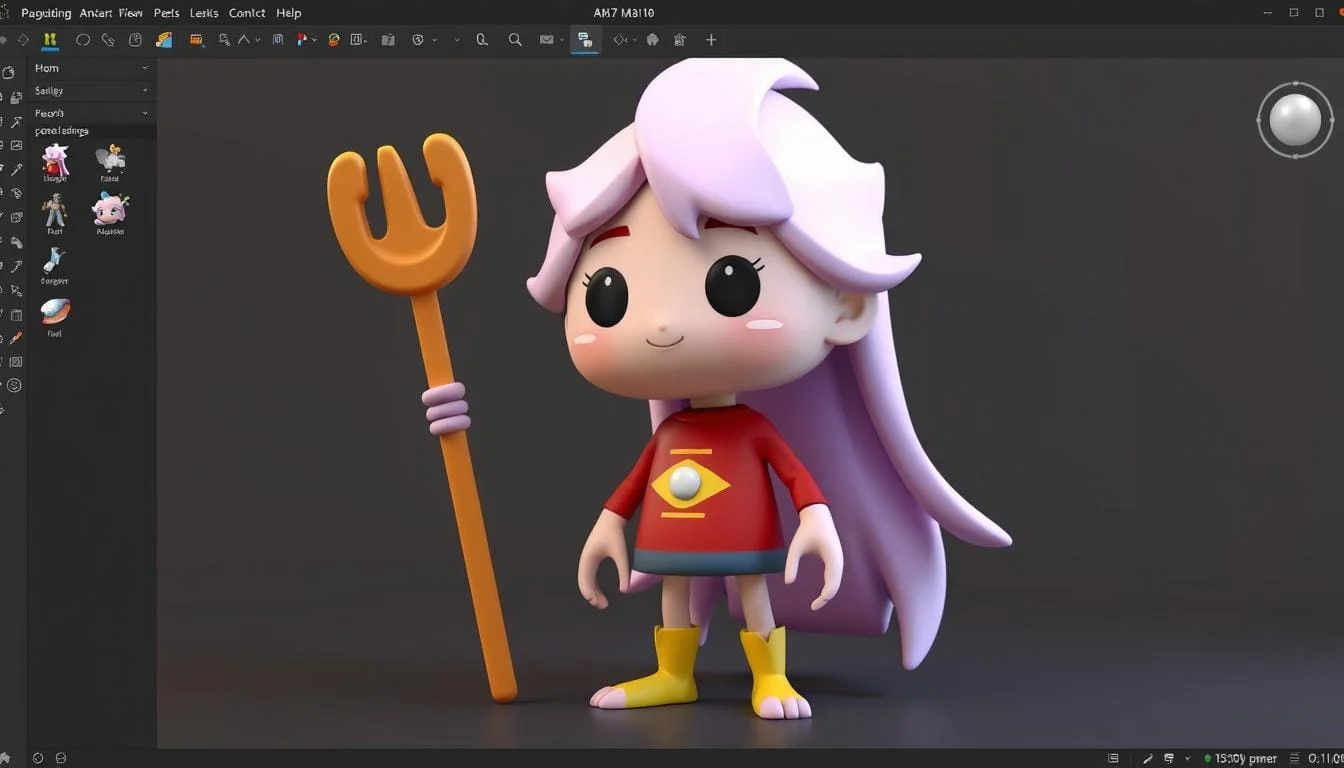The height and width of the screenshot is (768, 1344).
Task: Click the circular gear toolbar icon
Action: [418, 40]
